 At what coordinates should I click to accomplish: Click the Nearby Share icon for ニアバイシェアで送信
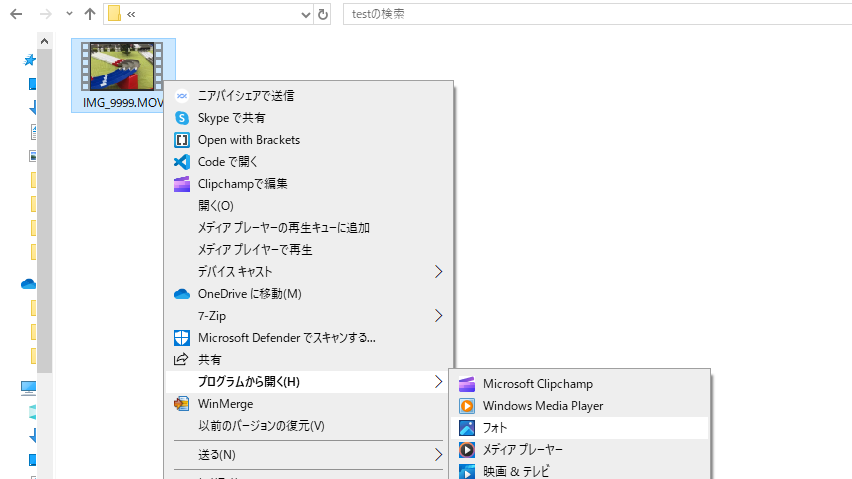181,96
